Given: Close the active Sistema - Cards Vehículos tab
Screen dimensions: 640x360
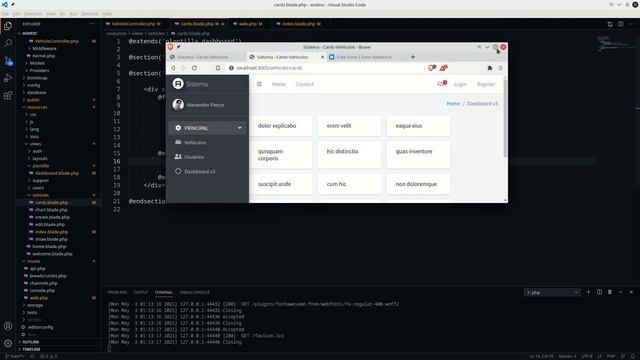Looking at the screenshot, I should [322, 57].
